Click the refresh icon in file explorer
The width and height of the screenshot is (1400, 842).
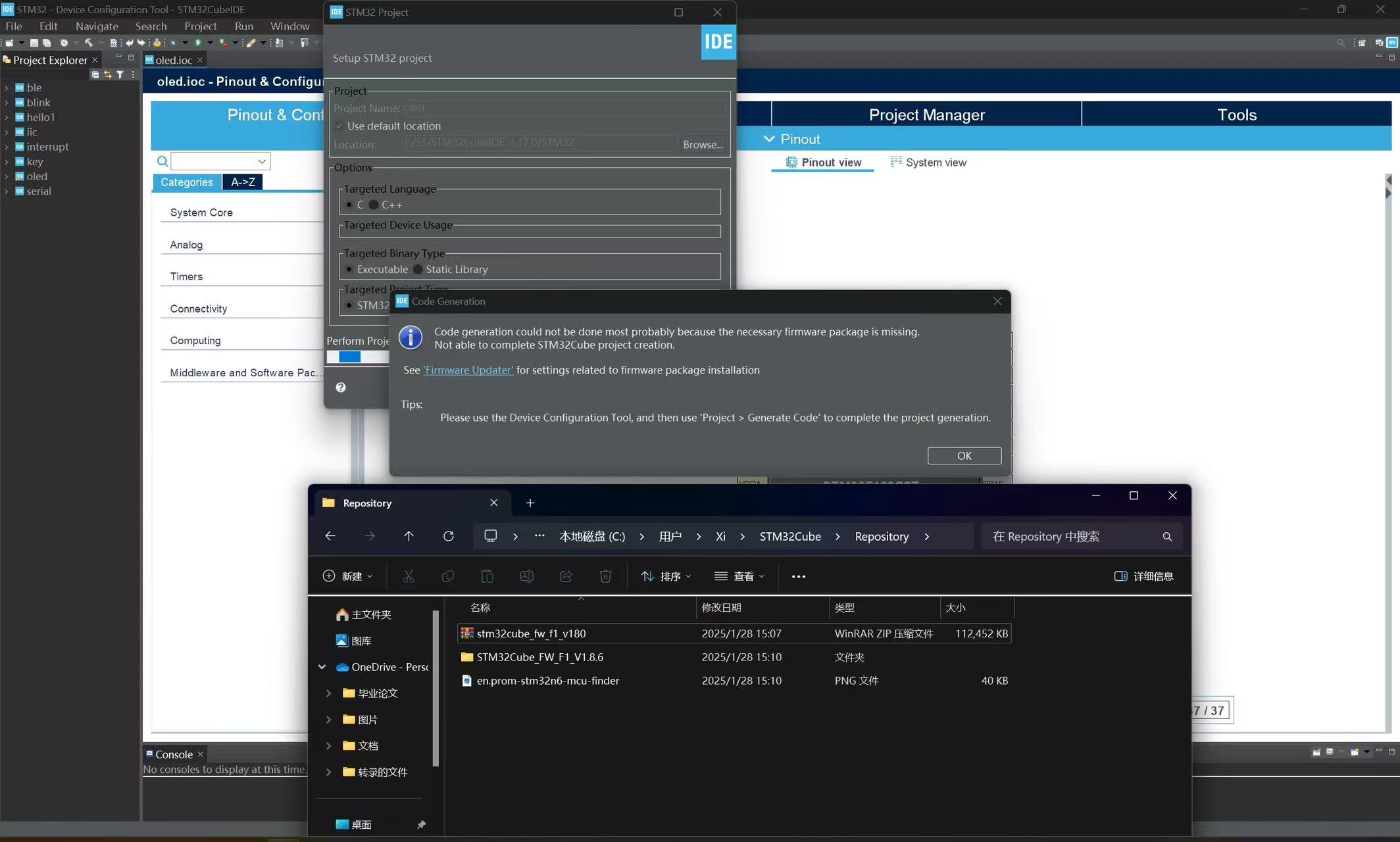pos(448,536)
